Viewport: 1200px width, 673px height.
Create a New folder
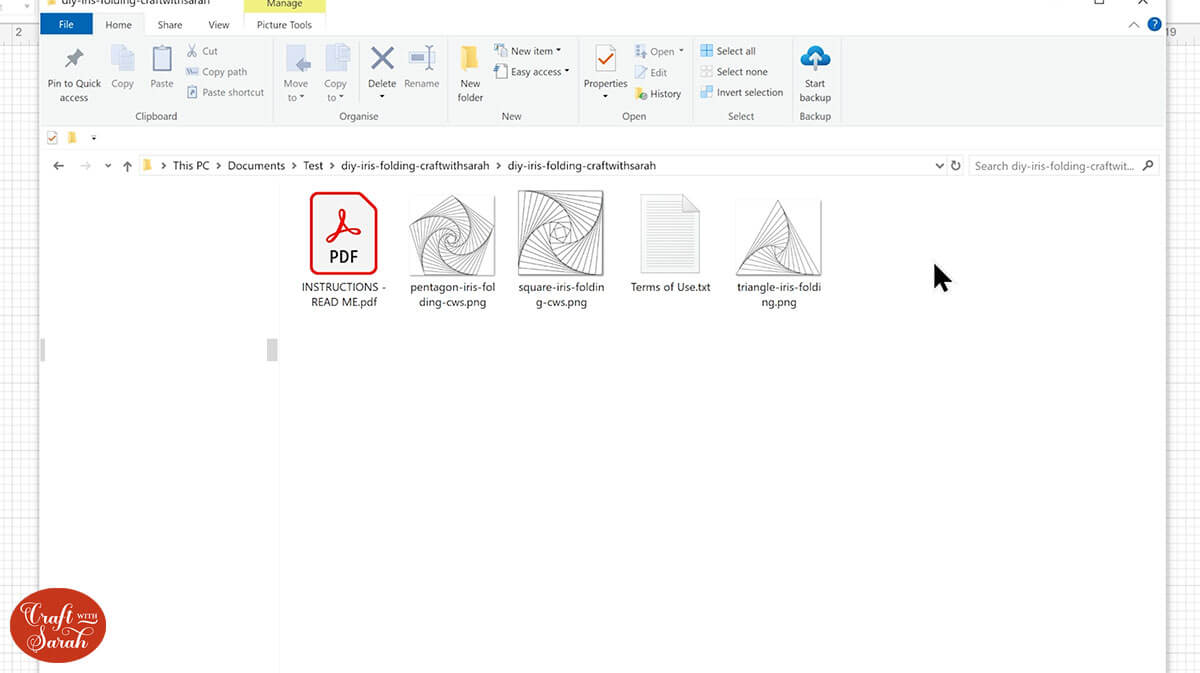coord(470,73)
